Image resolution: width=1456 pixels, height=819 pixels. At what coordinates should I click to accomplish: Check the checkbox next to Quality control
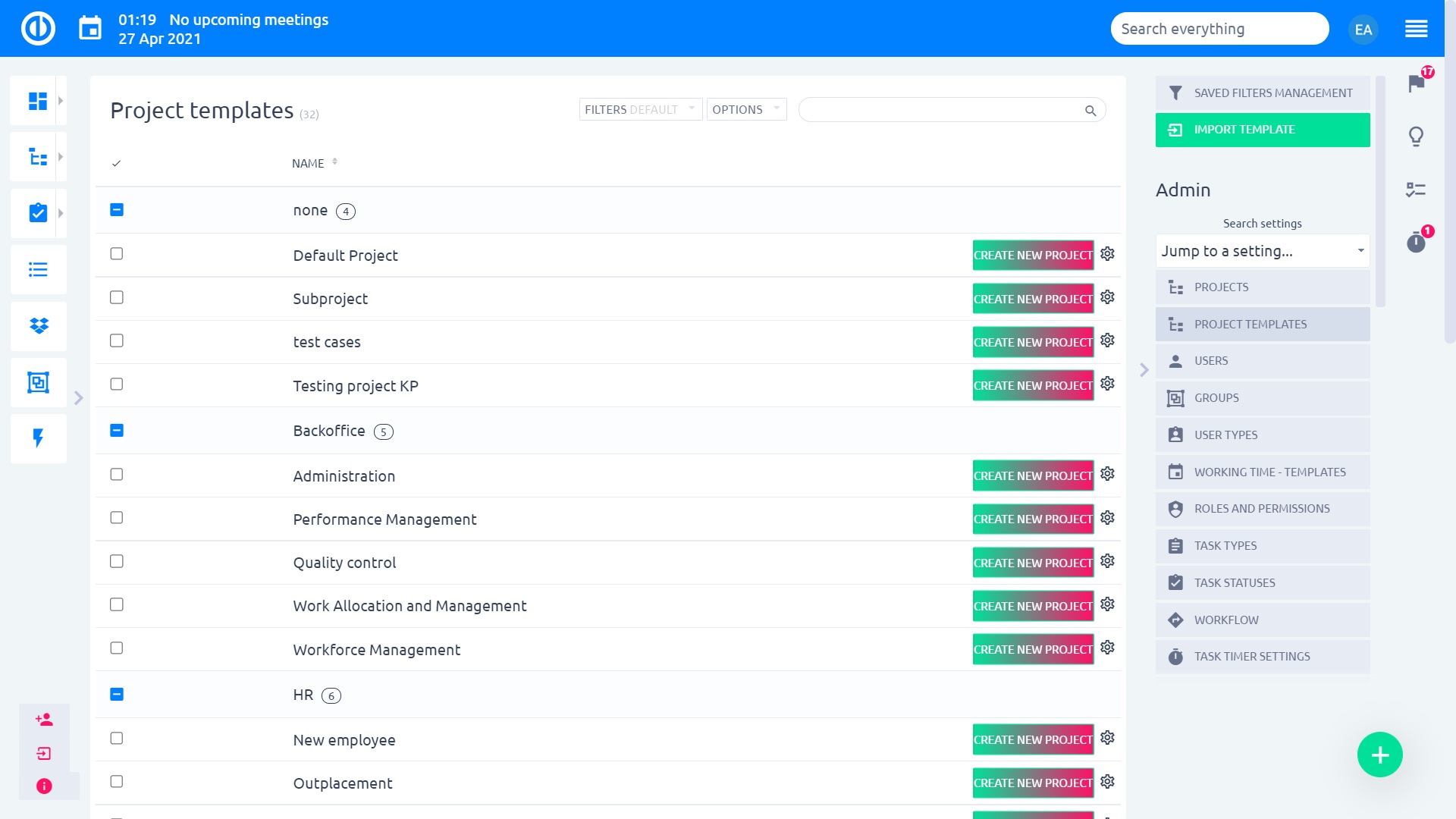pos(116,561)
